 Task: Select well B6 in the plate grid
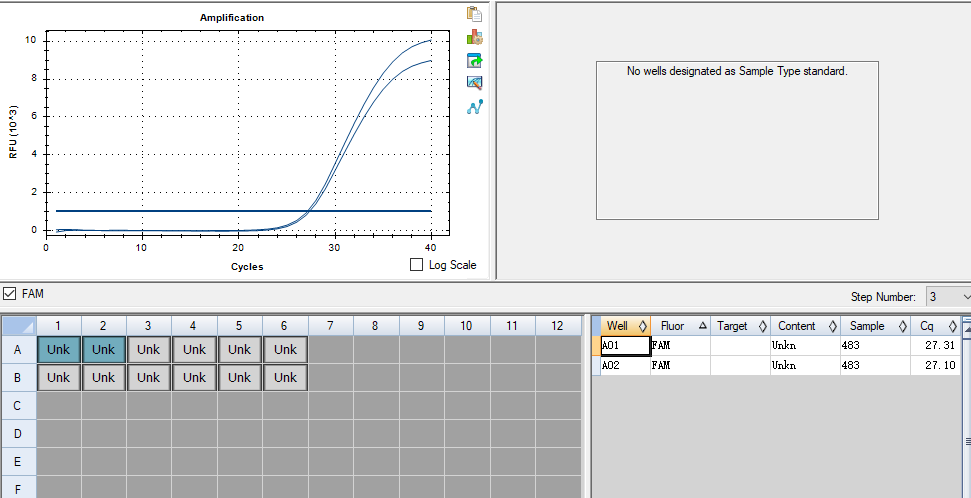point(285,377)
